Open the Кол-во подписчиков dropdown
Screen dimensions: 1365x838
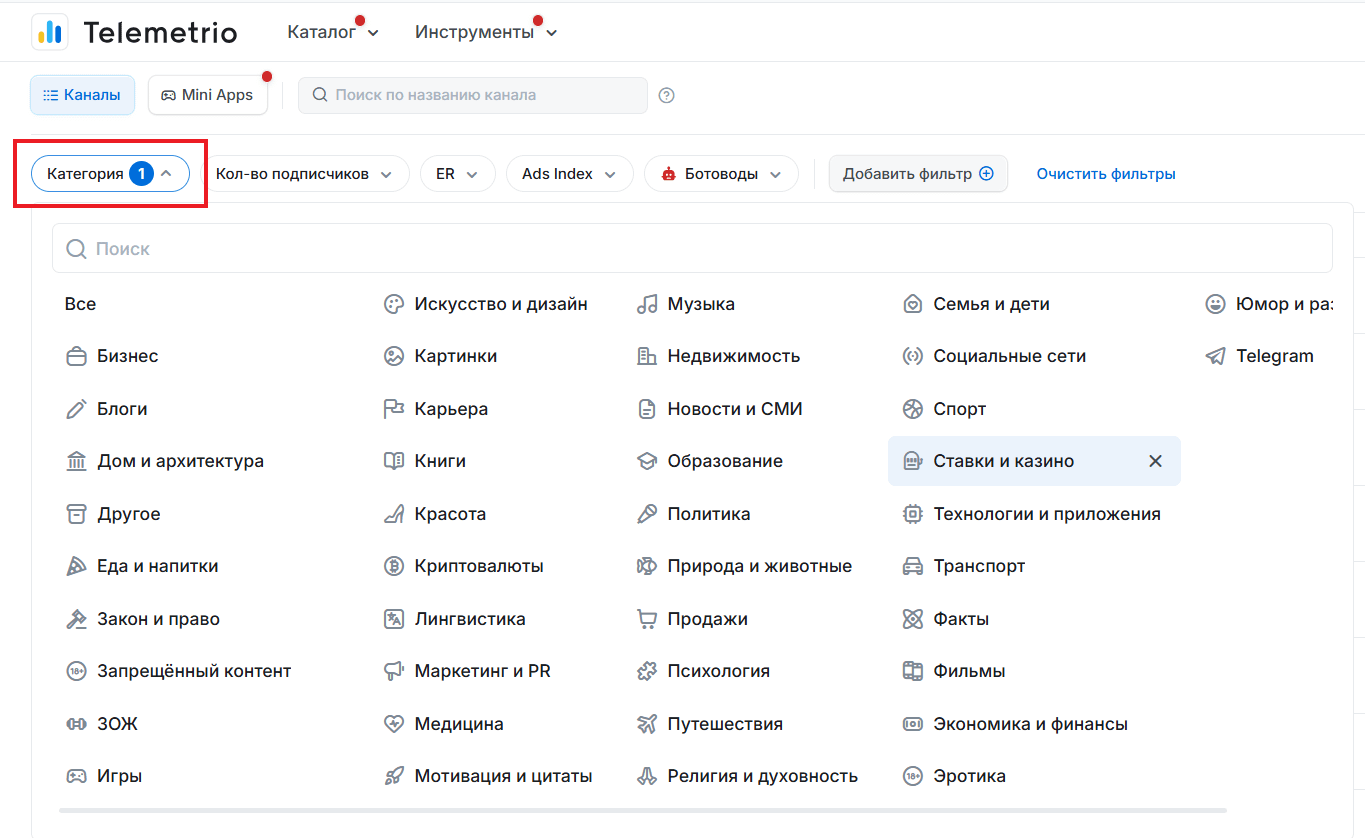click(x=304, y=174)
